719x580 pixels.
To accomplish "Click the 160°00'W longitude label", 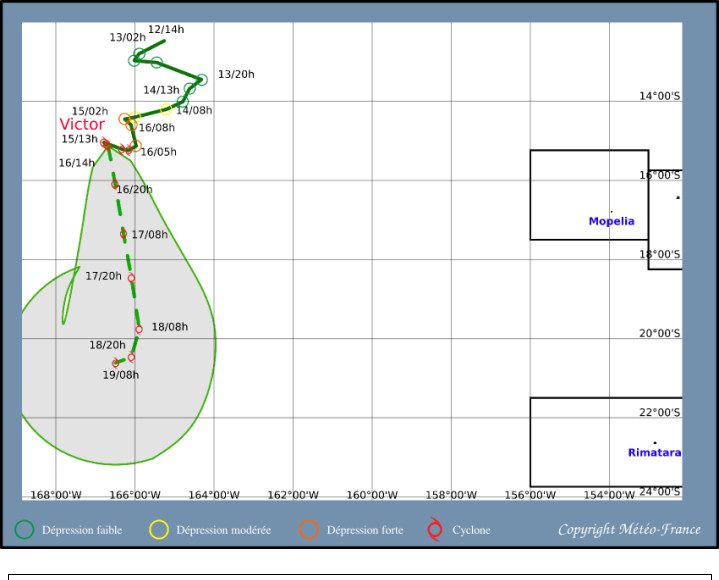I will (x=372, y=495).
